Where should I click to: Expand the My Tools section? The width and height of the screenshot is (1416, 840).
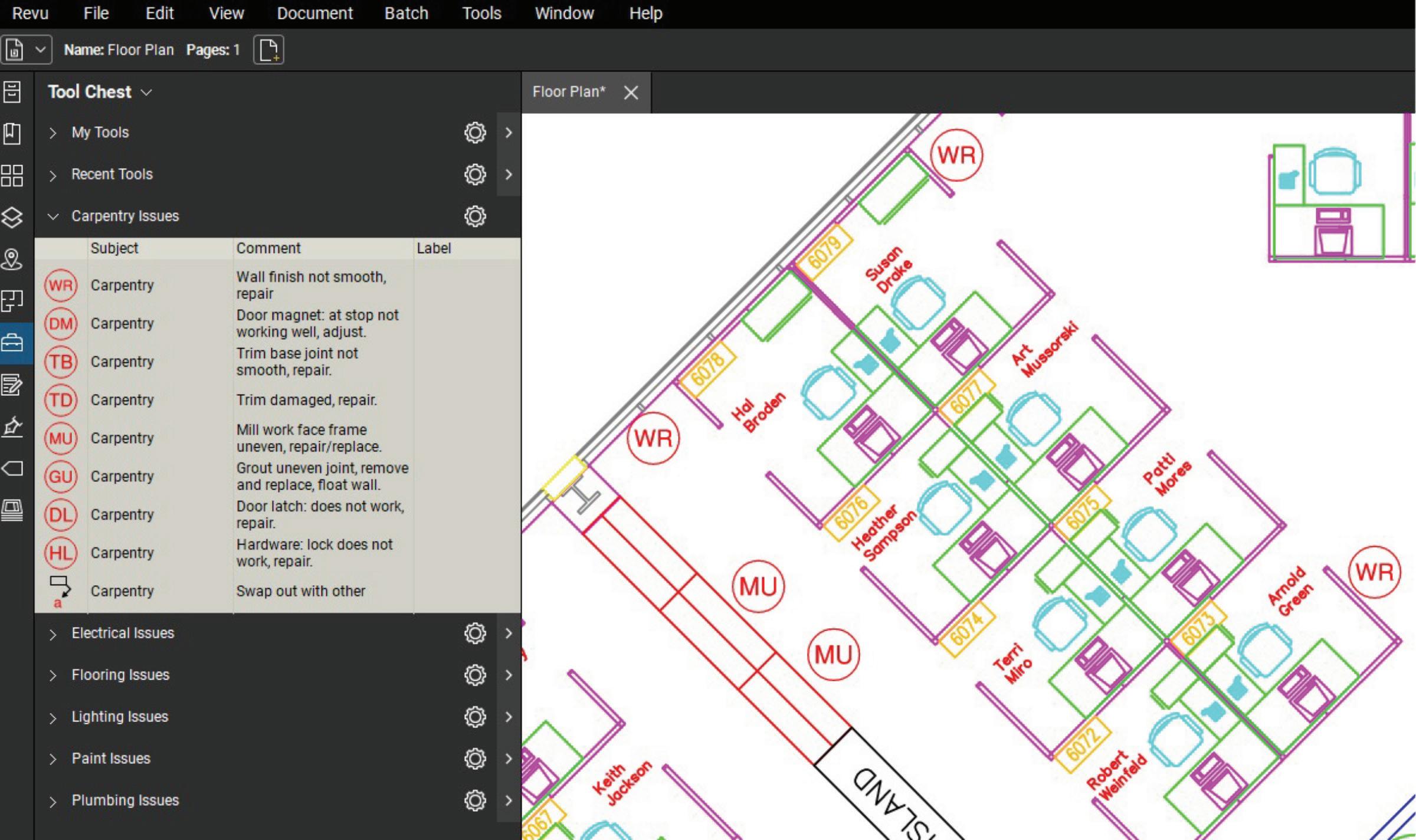click(53, 133)
